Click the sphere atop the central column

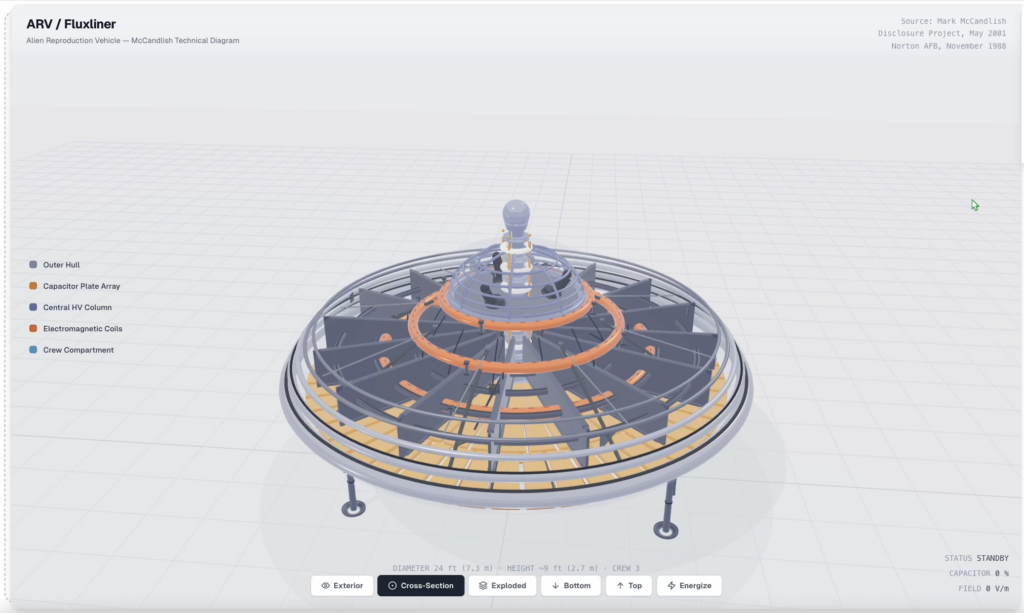516,214
